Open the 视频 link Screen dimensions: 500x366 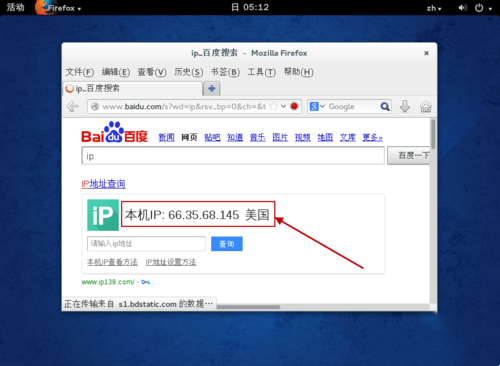[303, 137]
